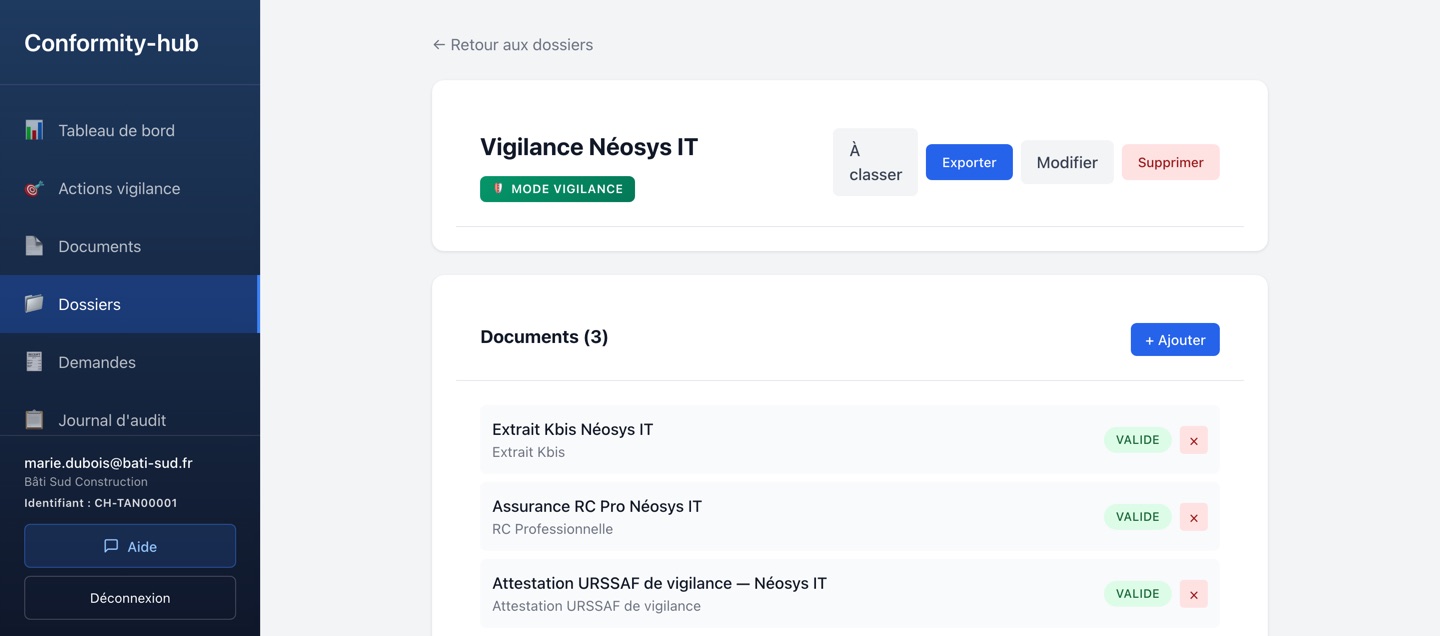
Task: Delete the dossier with Supprimer
Action: [x=1171, y=162]
